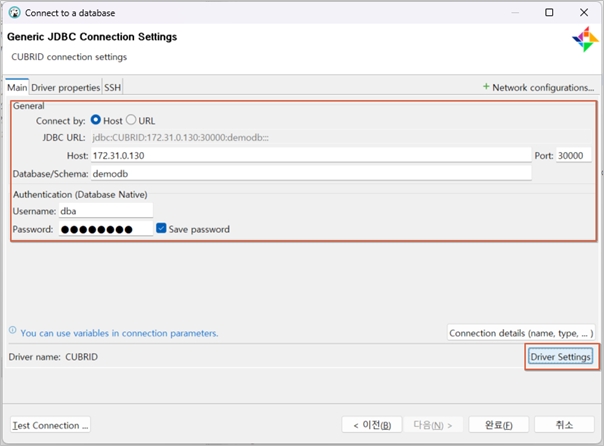Go back with the 이전(B) button

(372, 425)
